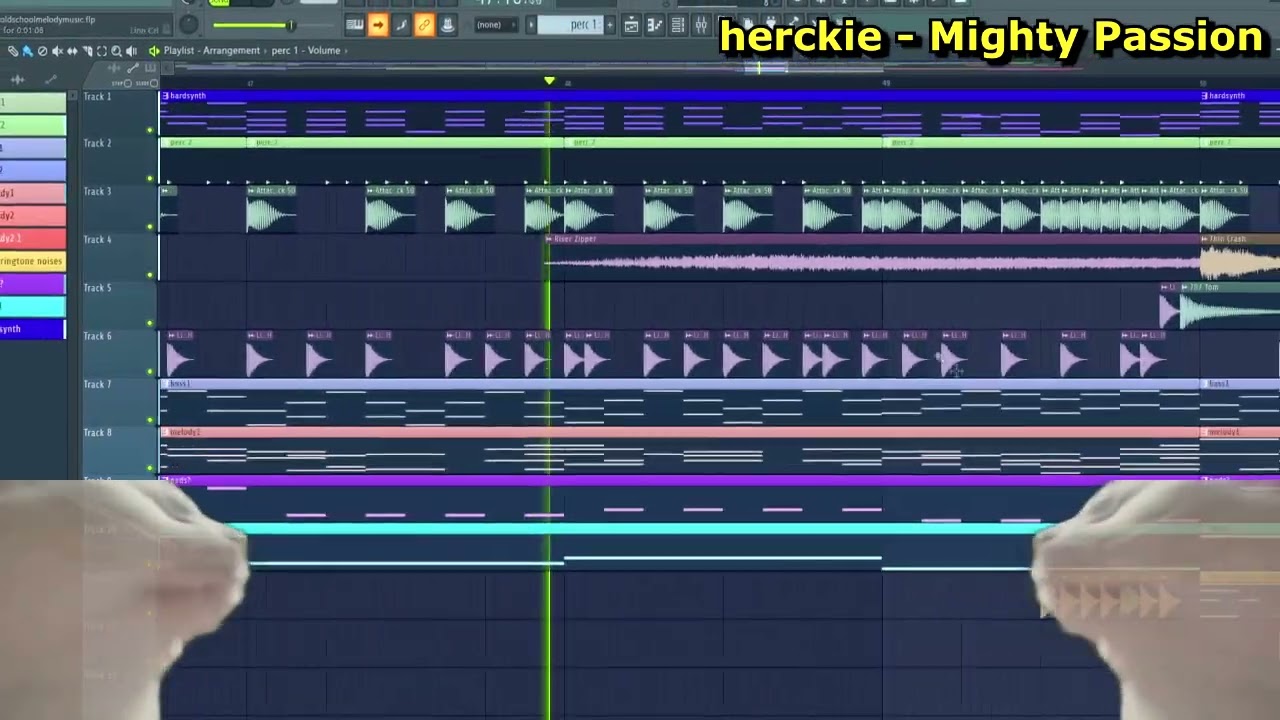This screenshot has height=720, width=1280.
Task: Mute Track 7 using its green dot
Action: [x=150, y=419]
